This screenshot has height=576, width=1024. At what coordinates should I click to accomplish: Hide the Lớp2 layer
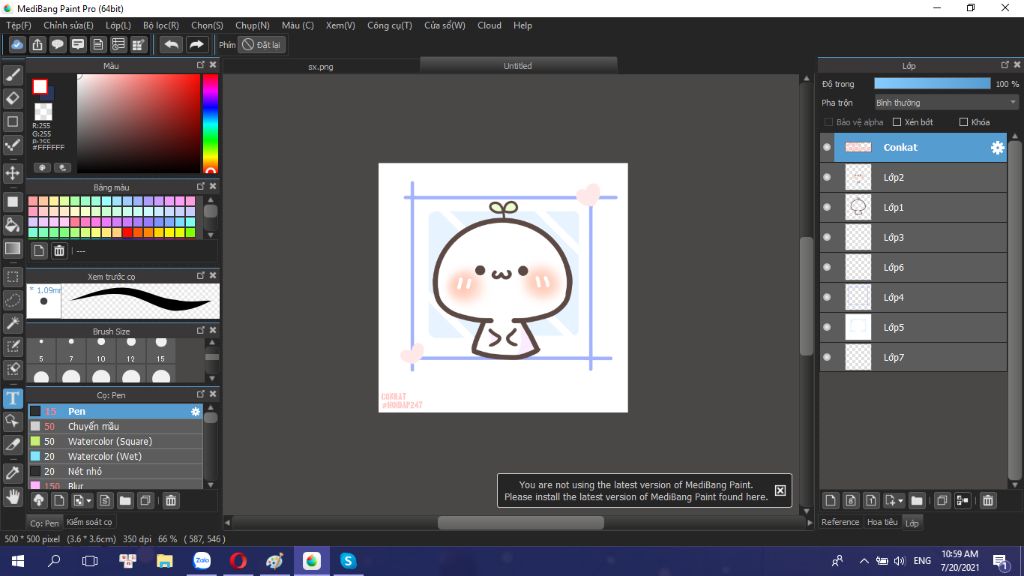[827, 178]
